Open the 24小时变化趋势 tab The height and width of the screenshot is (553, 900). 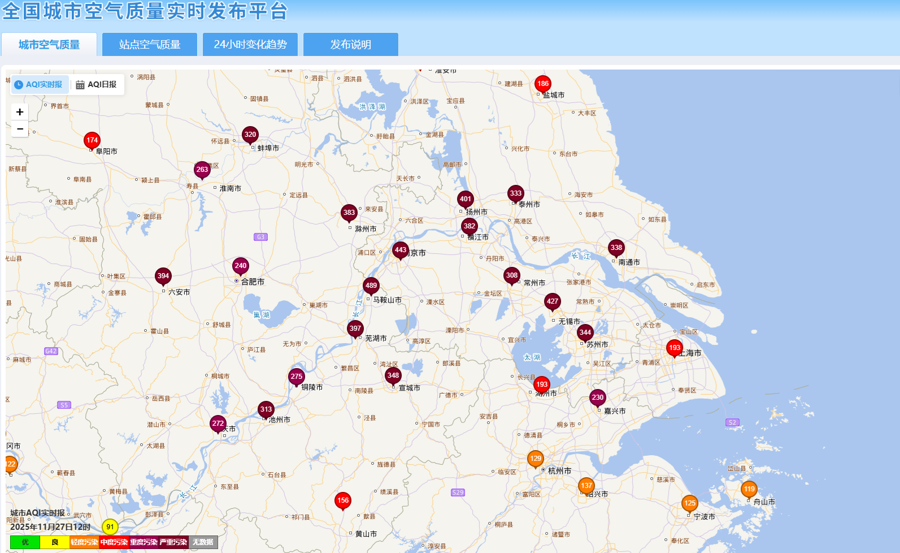250,45
